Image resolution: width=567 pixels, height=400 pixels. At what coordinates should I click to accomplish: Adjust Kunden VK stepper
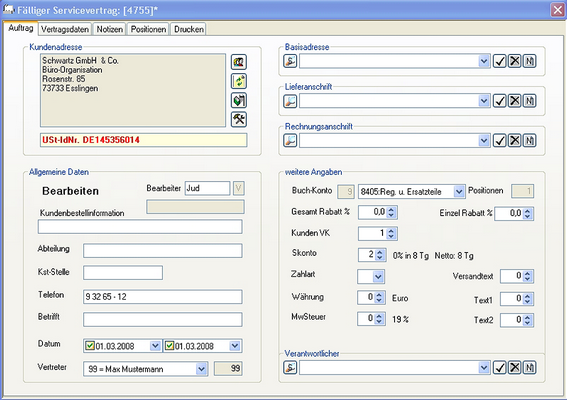click(391, 234)
